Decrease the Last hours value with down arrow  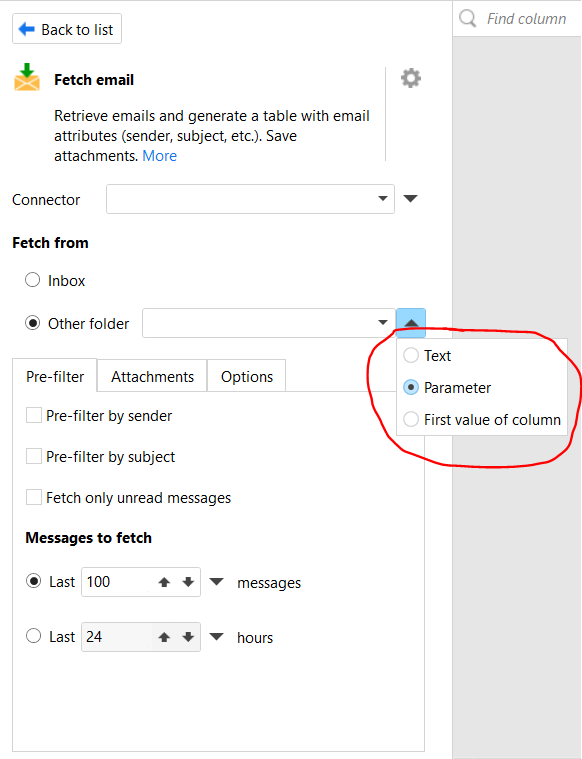(x=188, y=637)
